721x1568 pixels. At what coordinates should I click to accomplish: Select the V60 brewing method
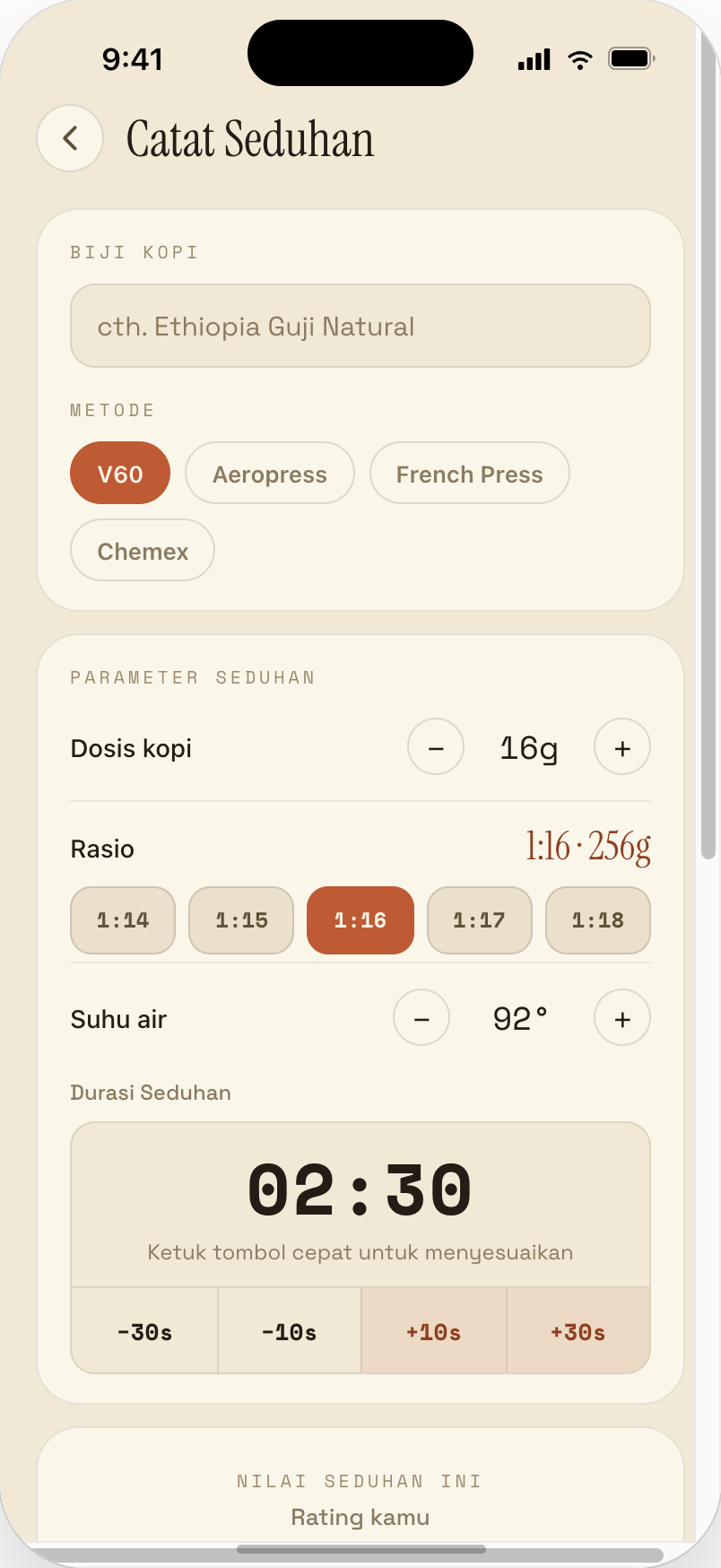pos(120,473)
